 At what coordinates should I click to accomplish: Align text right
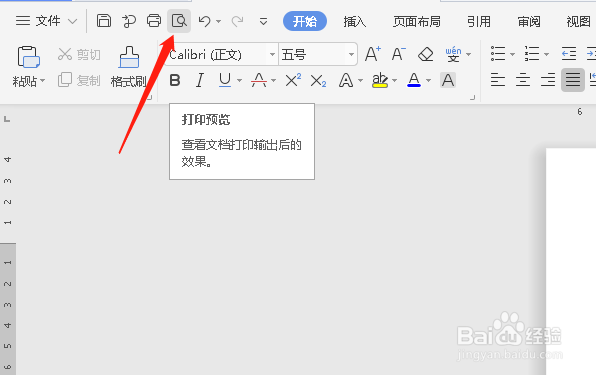(548, 80)
